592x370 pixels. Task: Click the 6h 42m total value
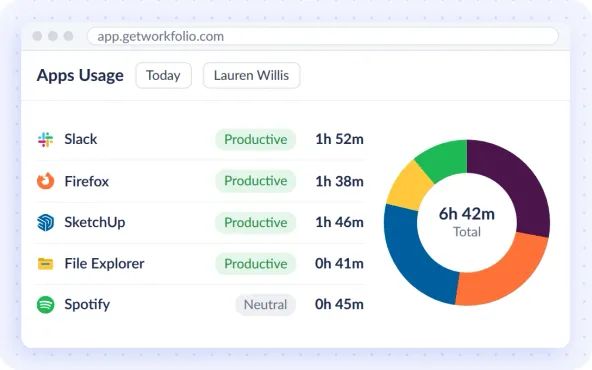click(467, 214)
